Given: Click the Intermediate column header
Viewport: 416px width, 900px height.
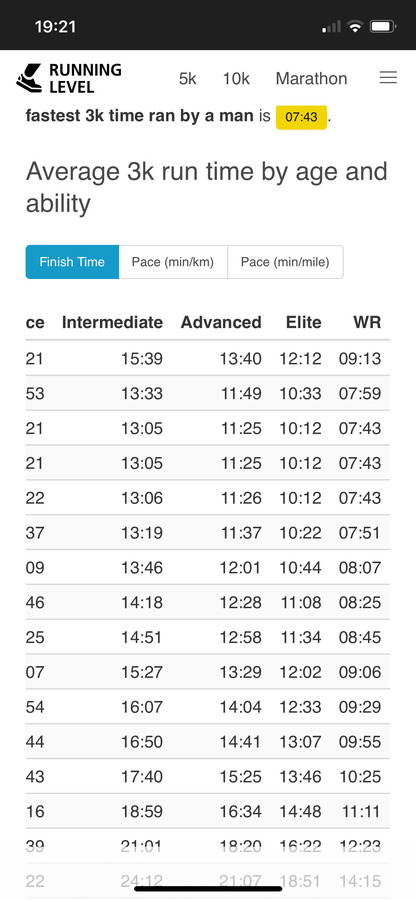Looking at the screenshot, I should 112,323.
